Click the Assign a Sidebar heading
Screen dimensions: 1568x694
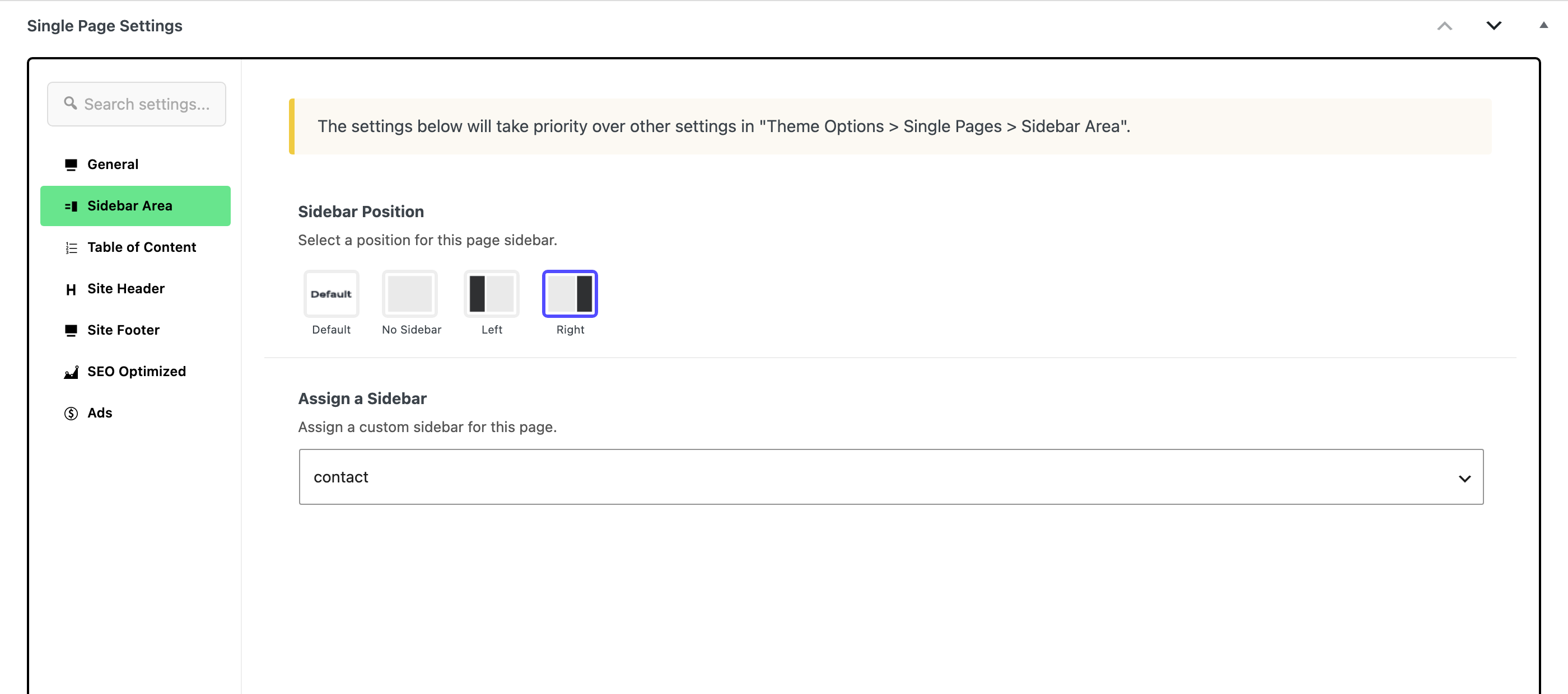coord(362,398)
